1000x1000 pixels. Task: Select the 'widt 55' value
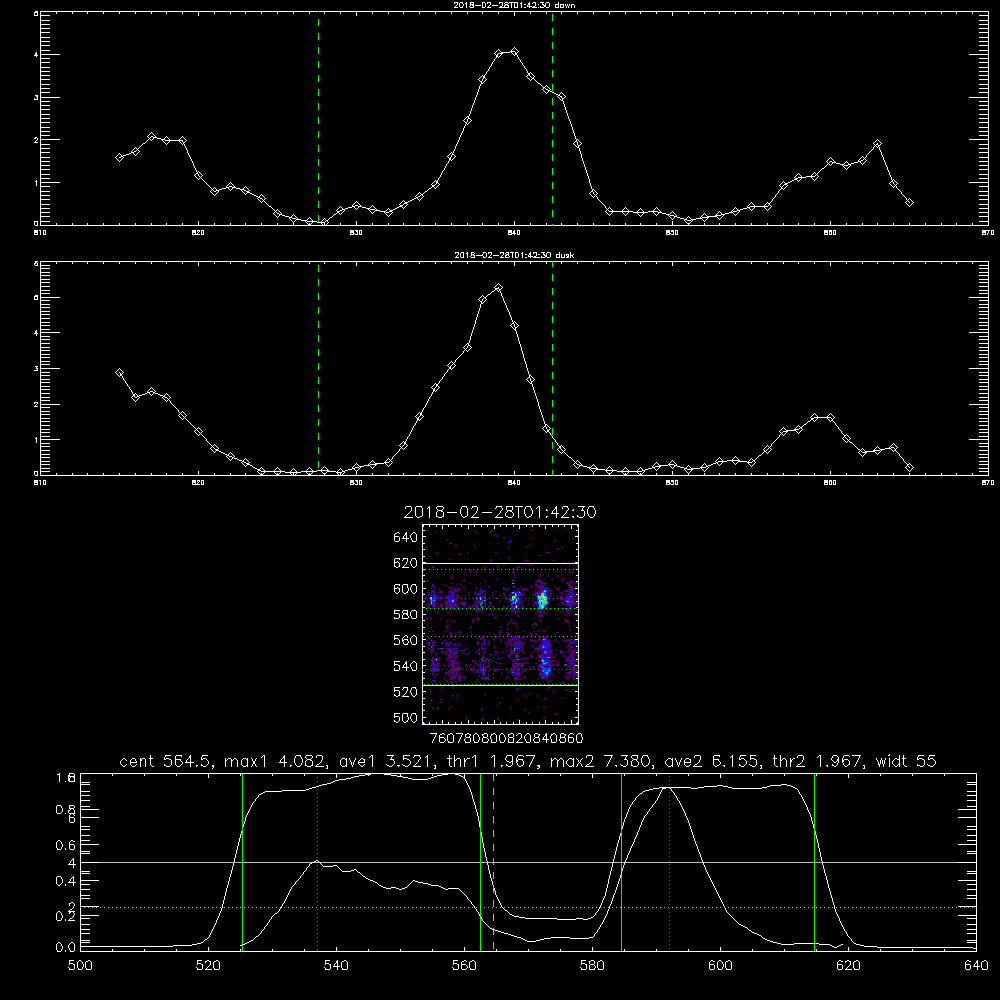pyautogui.click(x=906, y=761)
